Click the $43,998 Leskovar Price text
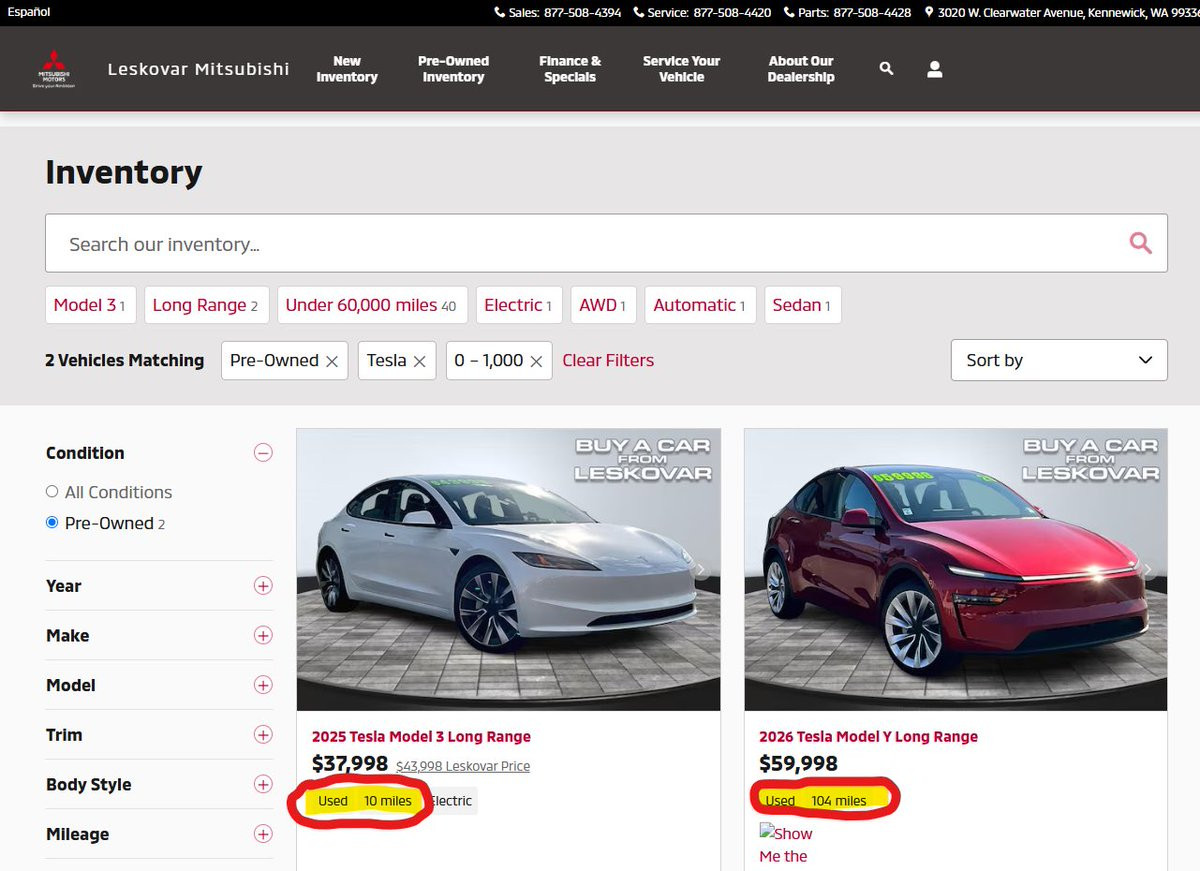The image size is (1200, 871). 463,767
